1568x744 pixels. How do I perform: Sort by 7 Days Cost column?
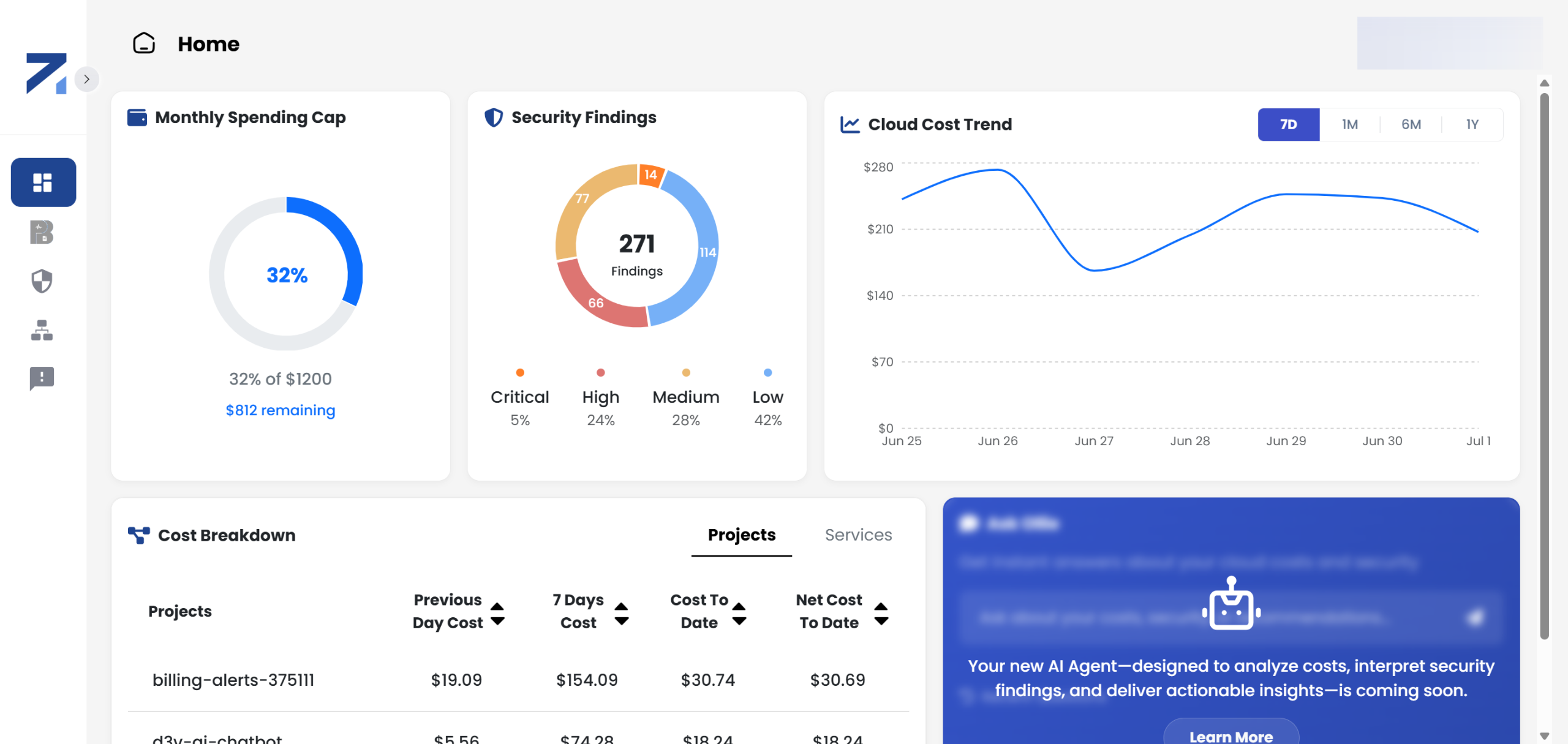click(621, 613)
